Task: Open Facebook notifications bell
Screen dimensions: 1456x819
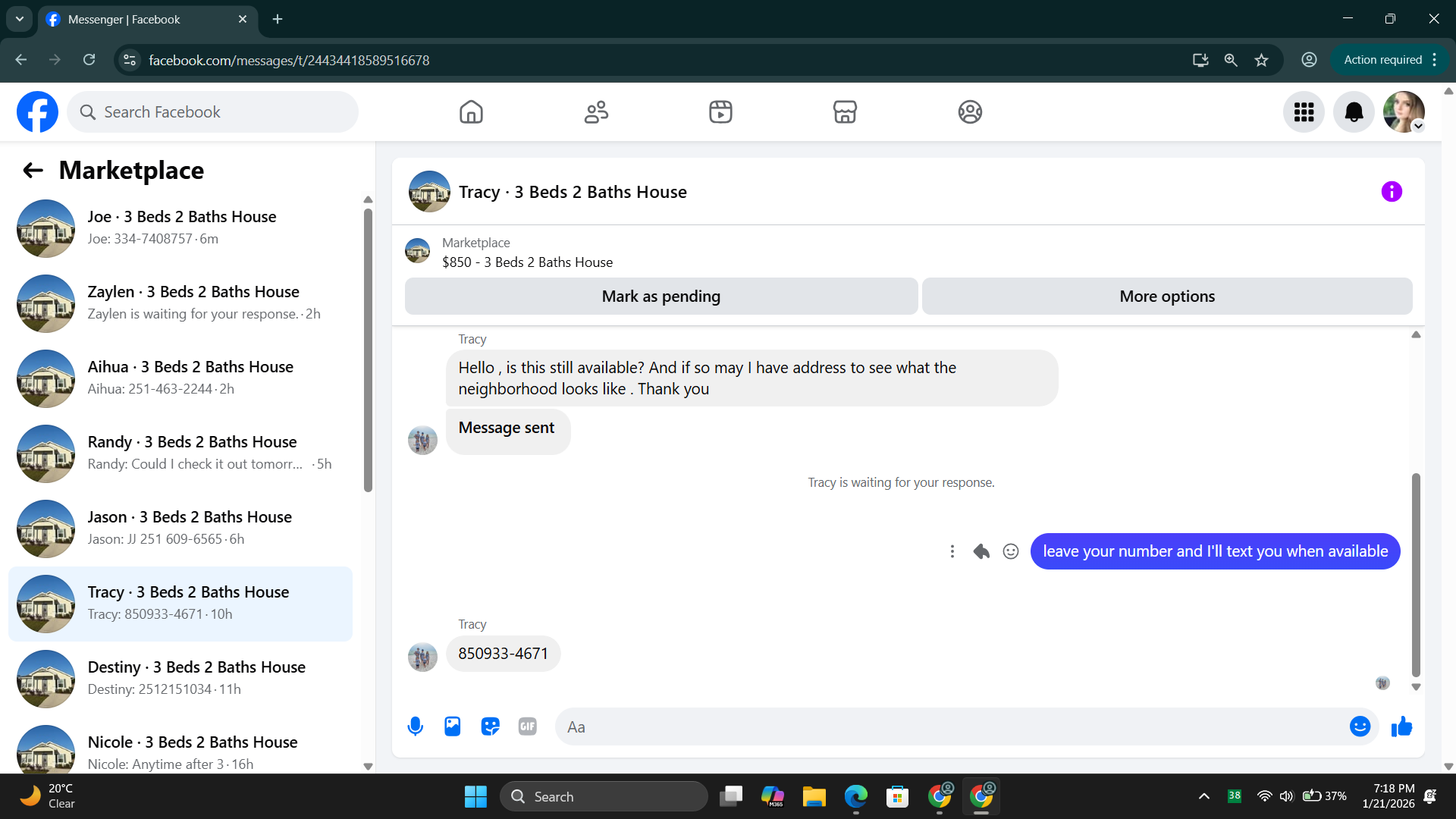Action: coord(1354,112)
